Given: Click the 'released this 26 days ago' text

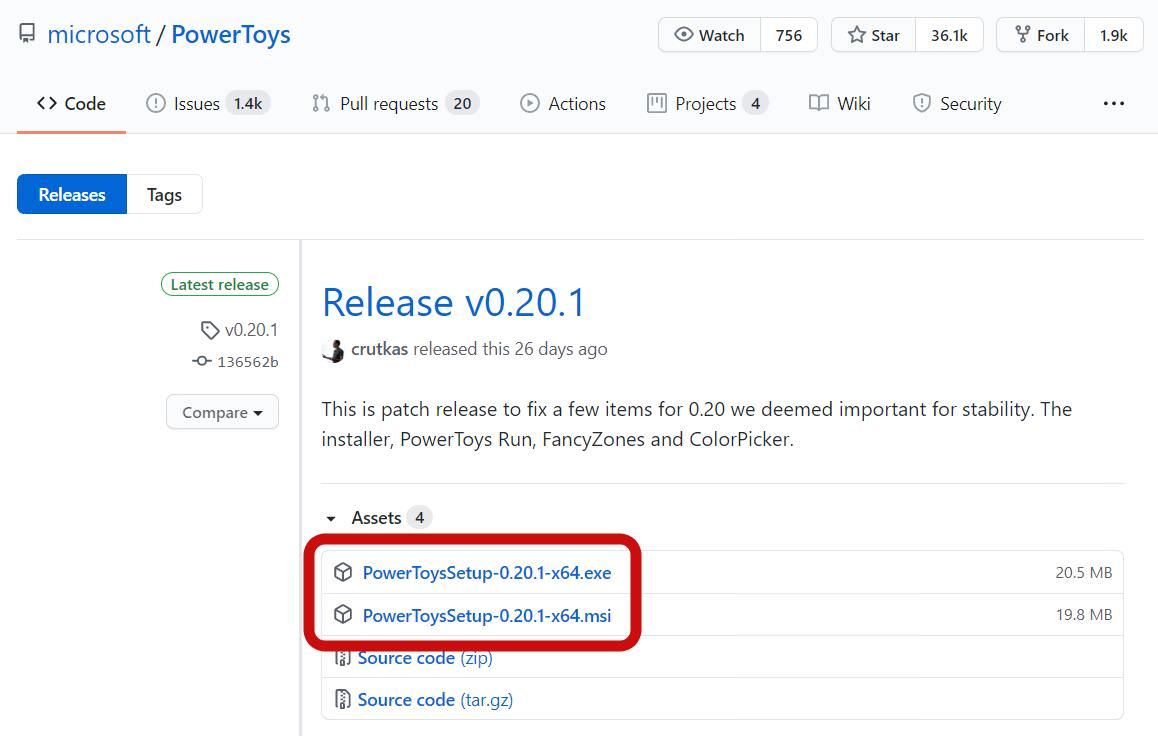Looking at the screenshot, I should pyautogui.click(x=510, y=348).
